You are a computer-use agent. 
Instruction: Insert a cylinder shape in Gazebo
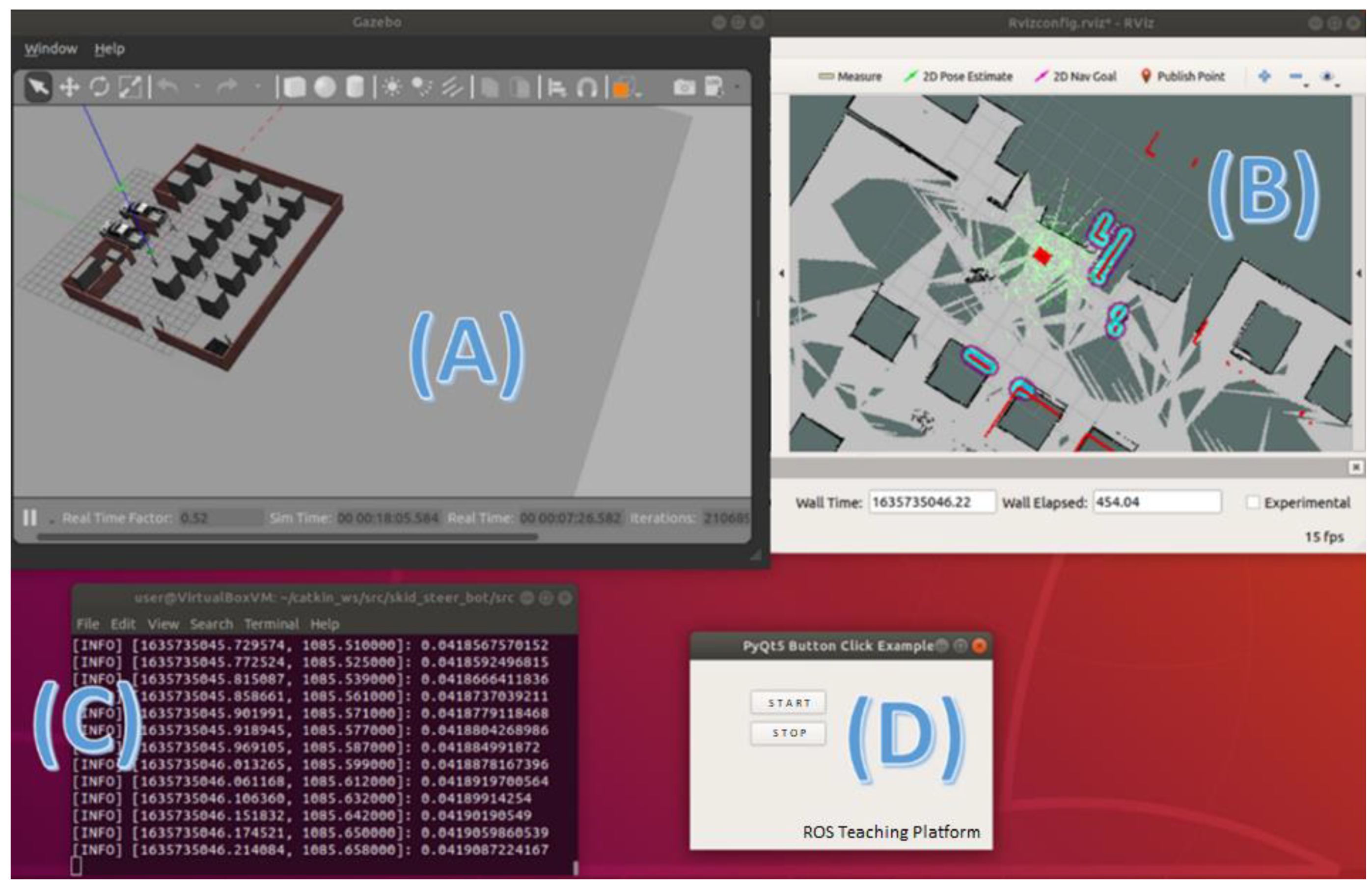click(x=355, y=87)
